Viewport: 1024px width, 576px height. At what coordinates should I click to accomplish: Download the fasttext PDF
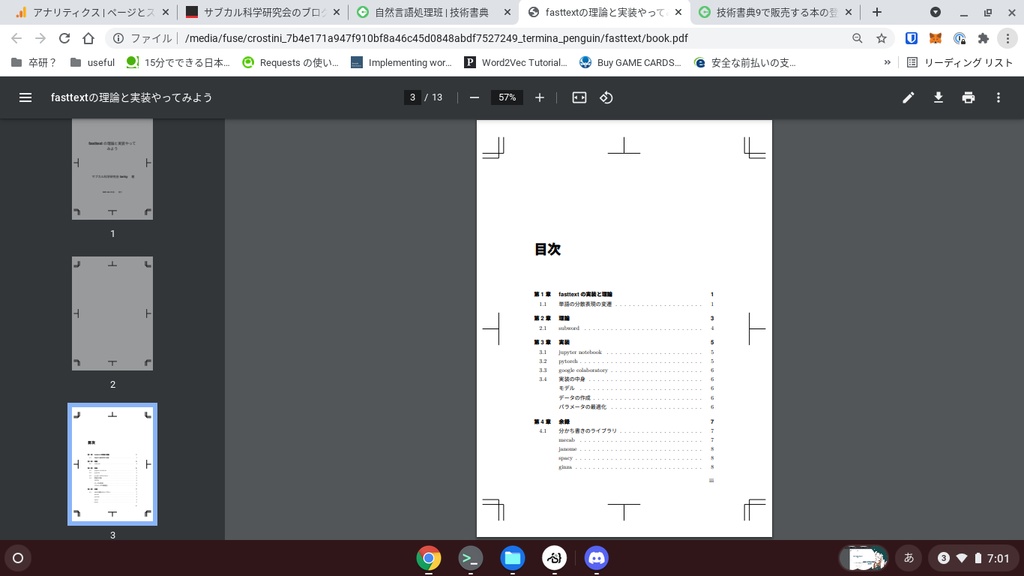coord(939,97)
